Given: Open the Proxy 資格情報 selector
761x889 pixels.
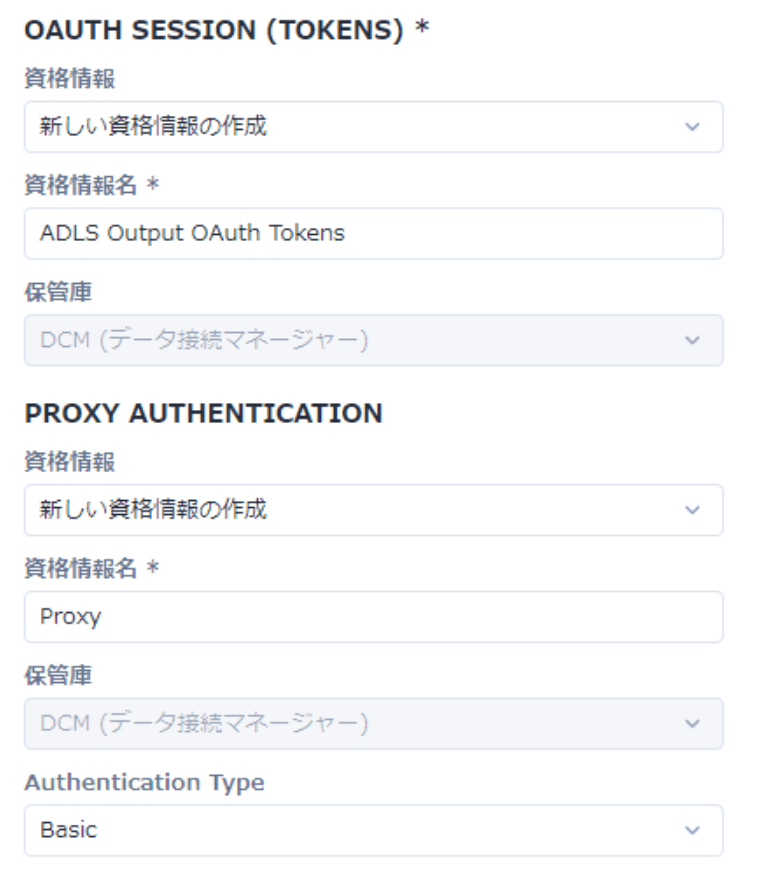Looking at the screenshot, I should (x=370, y=509).
